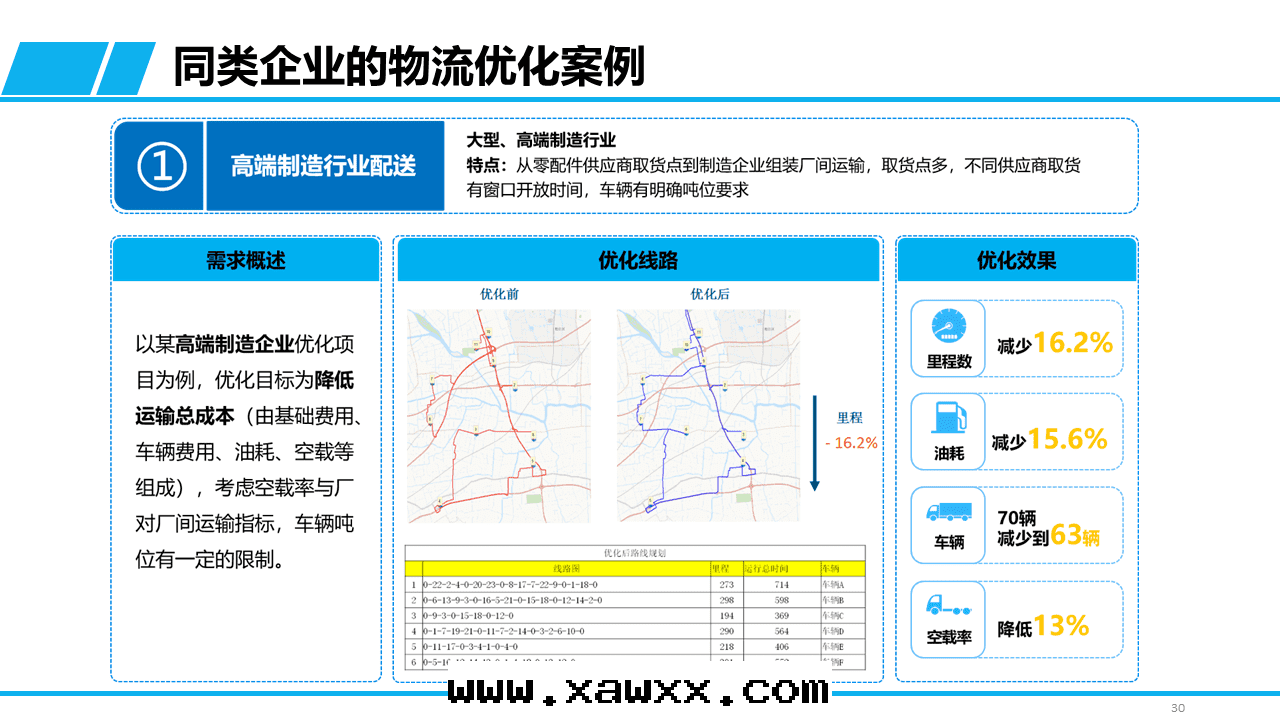Click the speedometer mileage icon
The width and height of the screenshot is (1280, 720).
pos(948,326)
